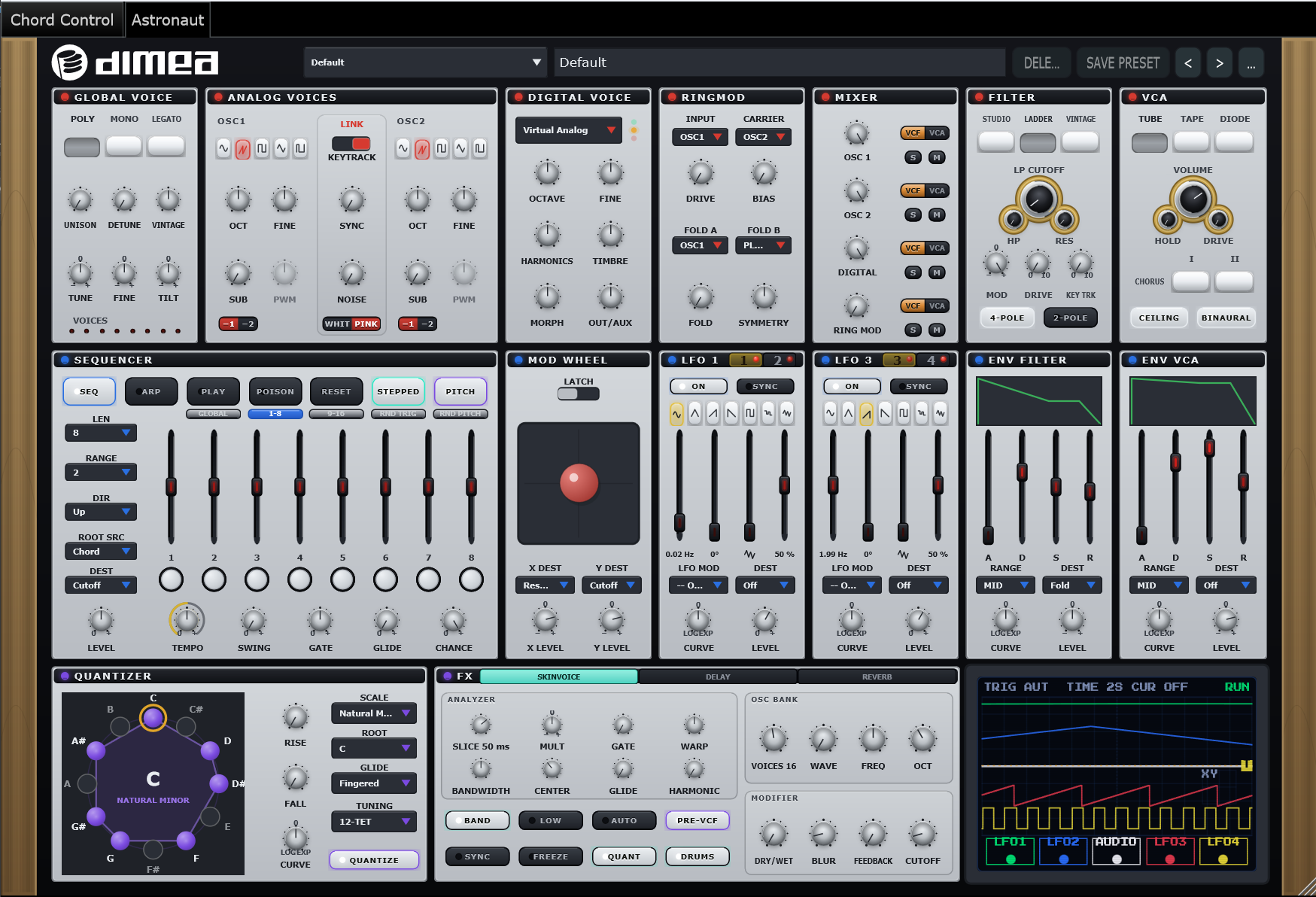Expand the ROOT SRC Chord dropdown
The image size is (1316, 897).
click(x=101, y=552)
